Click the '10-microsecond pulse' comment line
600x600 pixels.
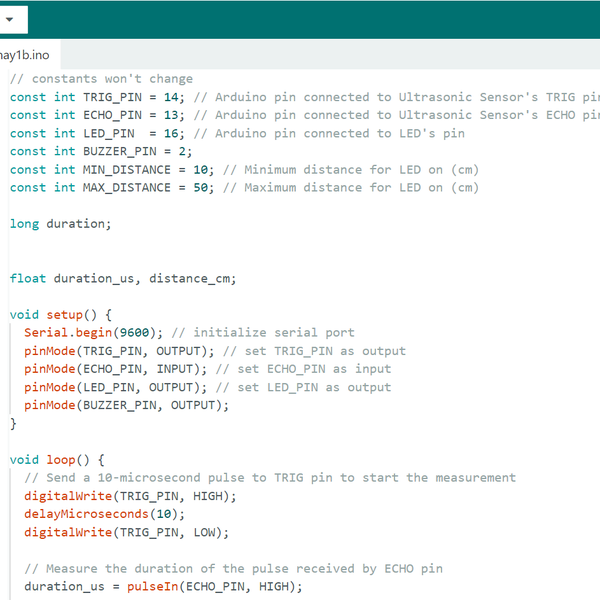[x=270, y=478]
